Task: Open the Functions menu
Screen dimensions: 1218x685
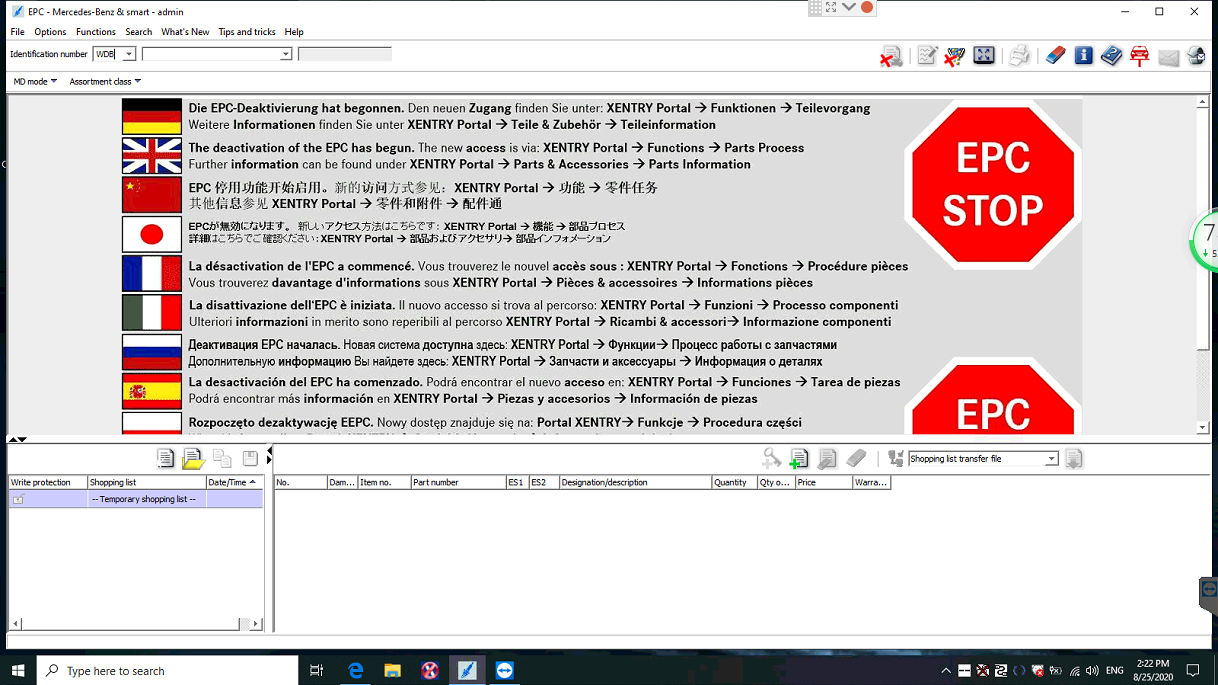Action: (95, 32)
